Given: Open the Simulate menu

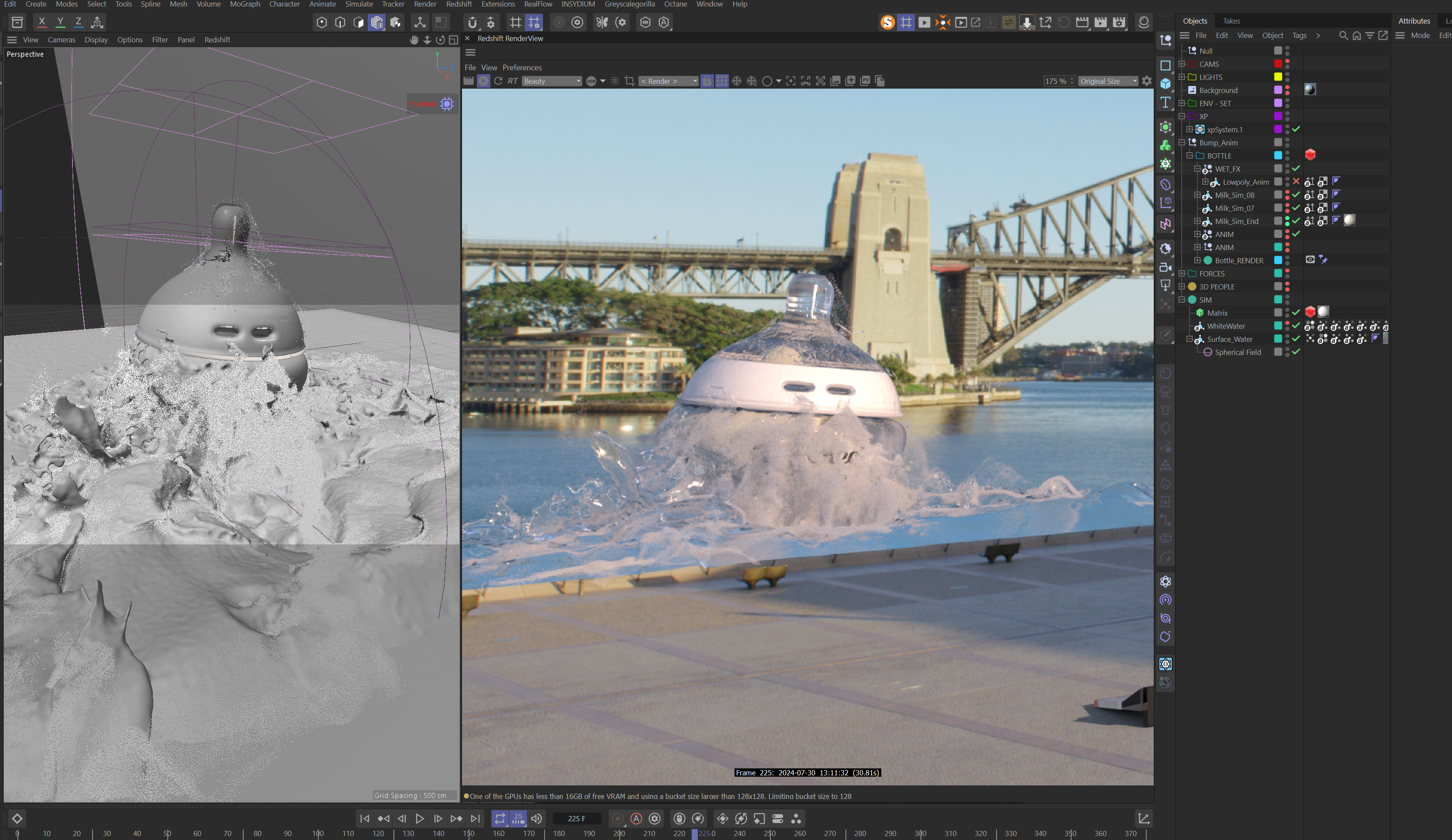Looking at the screenshot, I should [x=359, y=4].
